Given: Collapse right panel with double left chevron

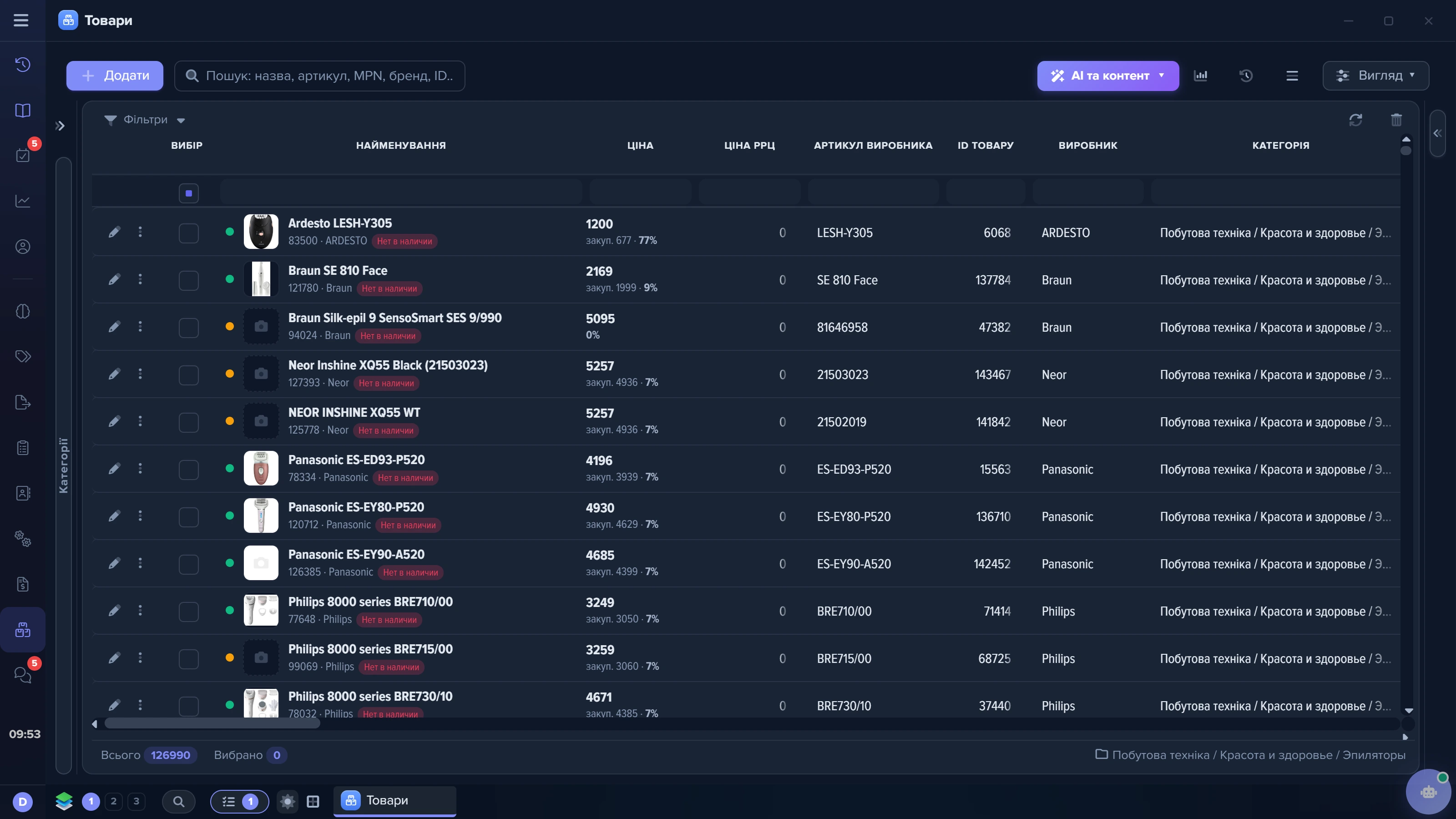Looking at the screenshot, I should coord(1437,133).
